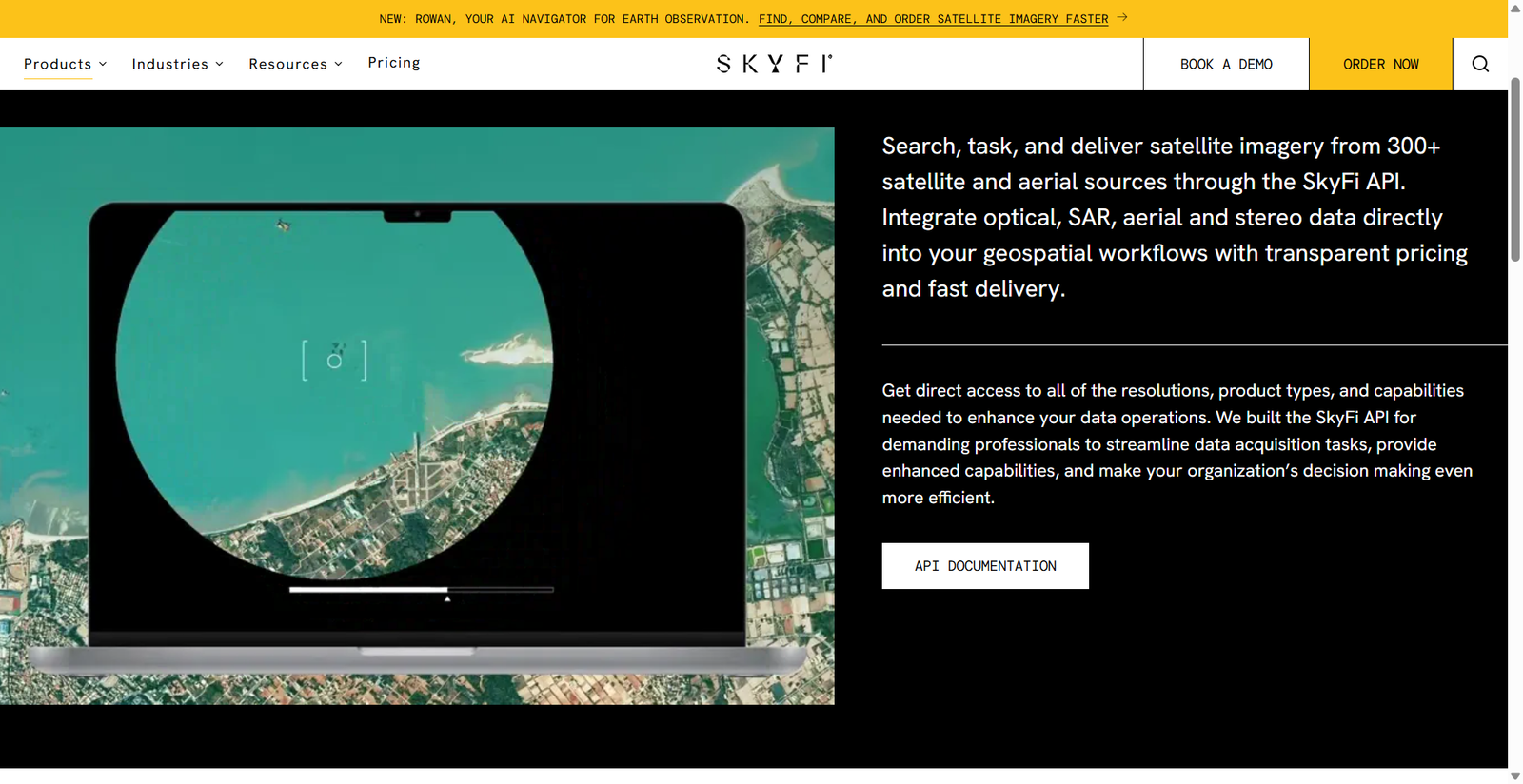This screenshot has width=1523, height=784.
Task: Open the Pricing page
Action: click(x=394, y=63)
